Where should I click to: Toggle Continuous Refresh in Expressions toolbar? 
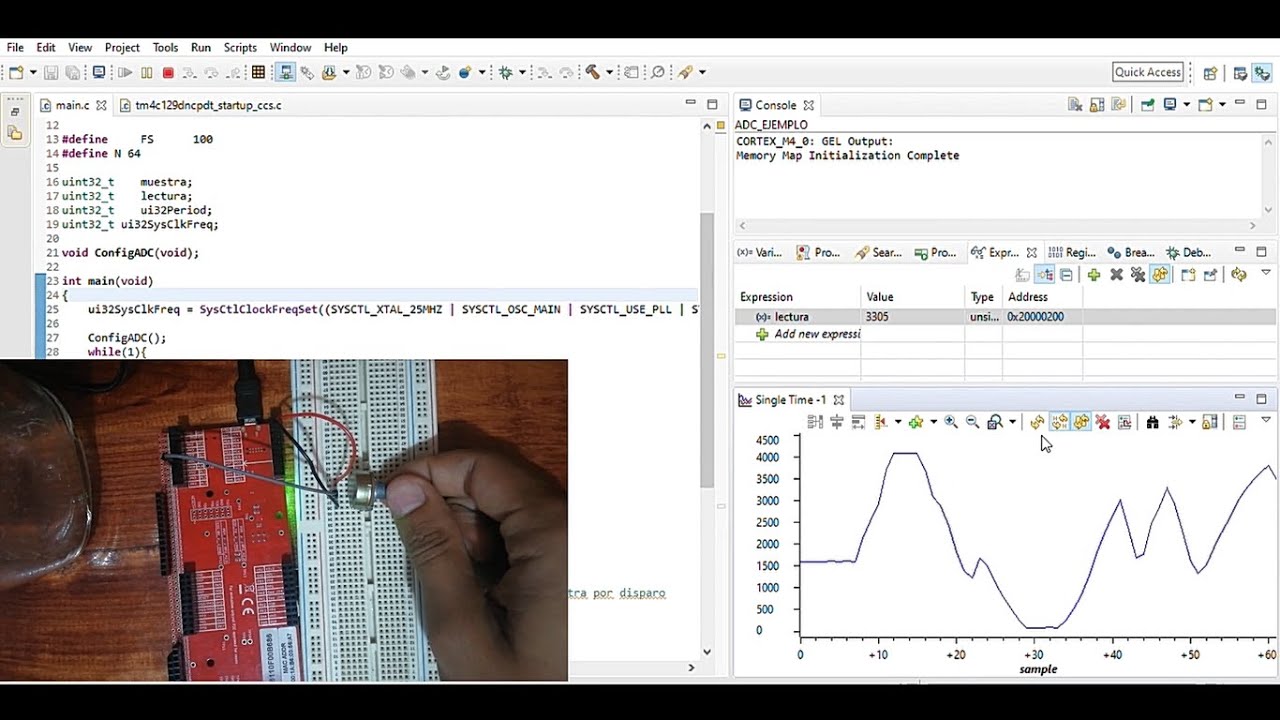(x=1161, y=274)
